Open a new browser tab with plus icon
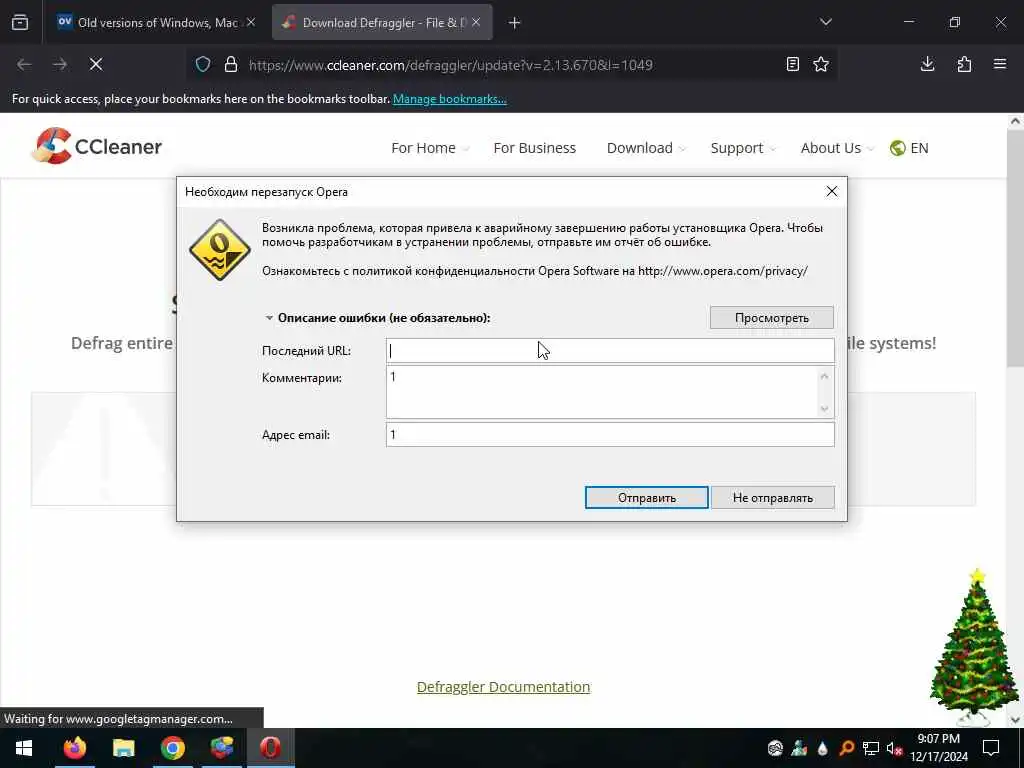The width and height of the screenshot is (1024, 768). (514, 23)
